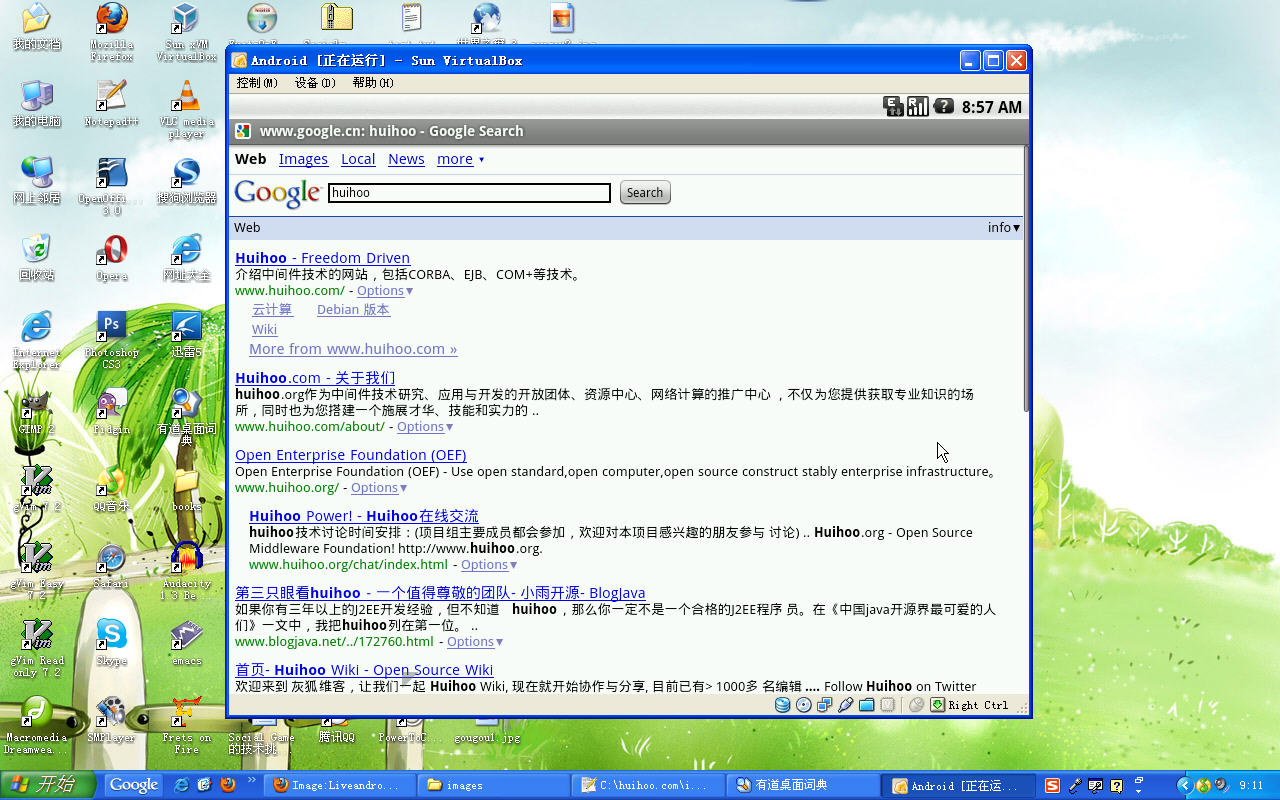Click the Android help question-mark status icon
Viewport: 1280px width, 800px height.
943,106
